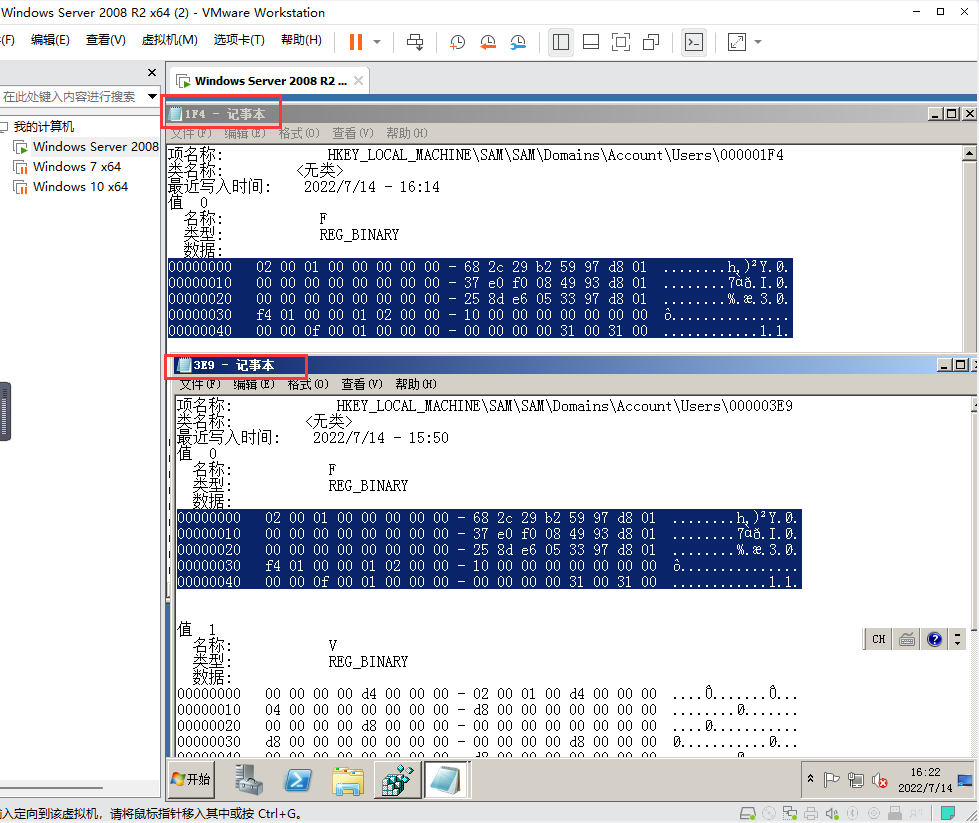979x823 pixels.
Task: Click the VMware network adapter status icon
Action: coord(790,813)
